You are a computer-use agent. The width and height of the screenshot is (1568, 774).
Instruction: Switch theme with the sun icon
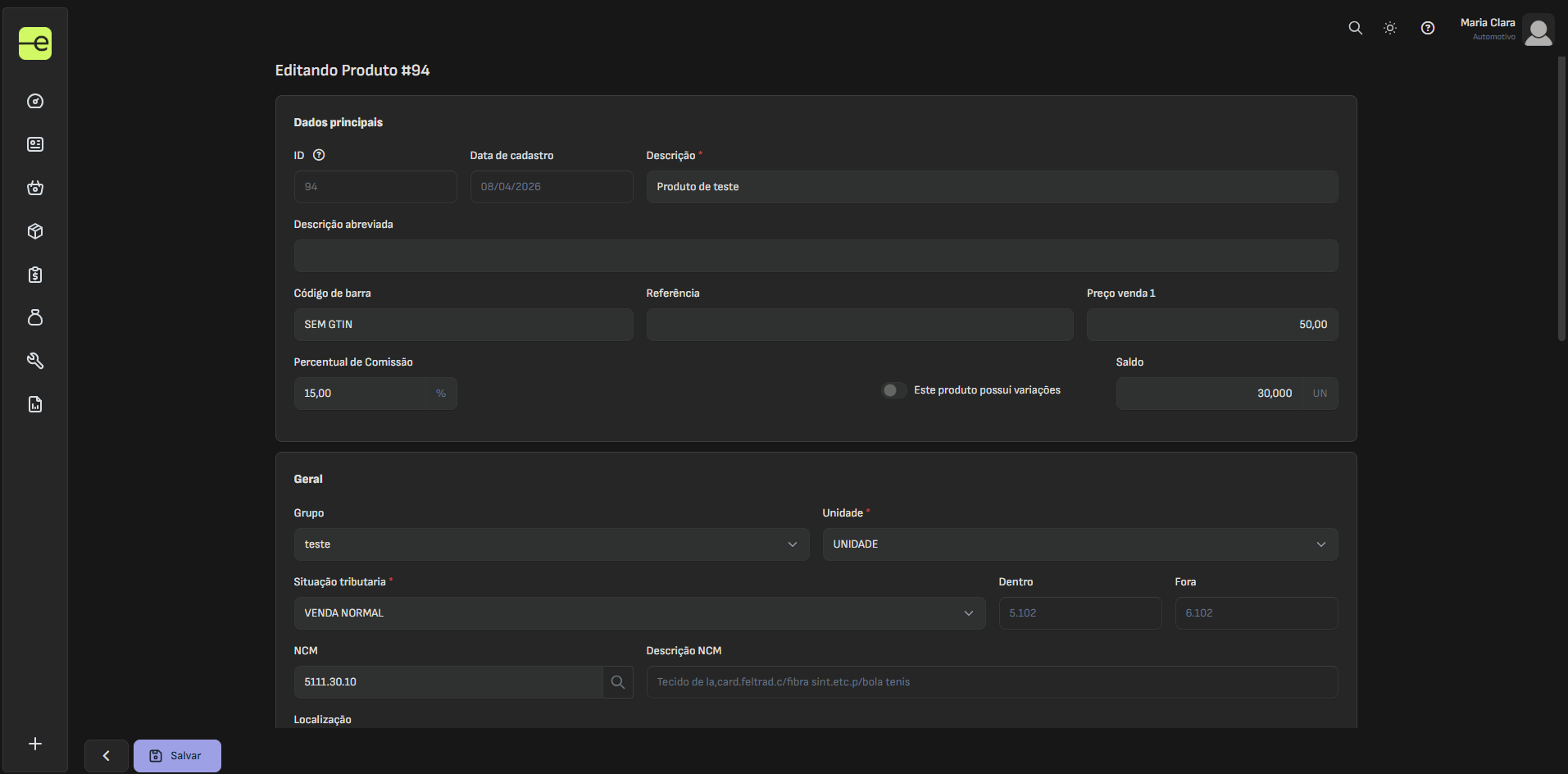1390,28
